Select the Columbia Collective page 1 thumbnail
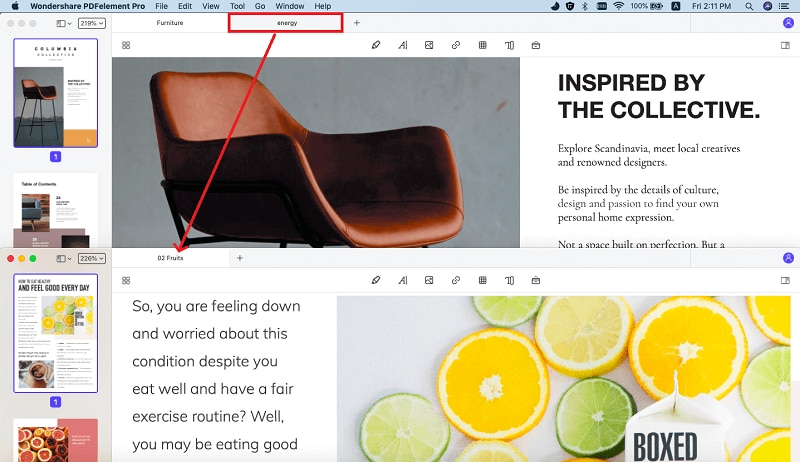The height and width of the screenshot is (462, 800). click(x=56, y=93)
